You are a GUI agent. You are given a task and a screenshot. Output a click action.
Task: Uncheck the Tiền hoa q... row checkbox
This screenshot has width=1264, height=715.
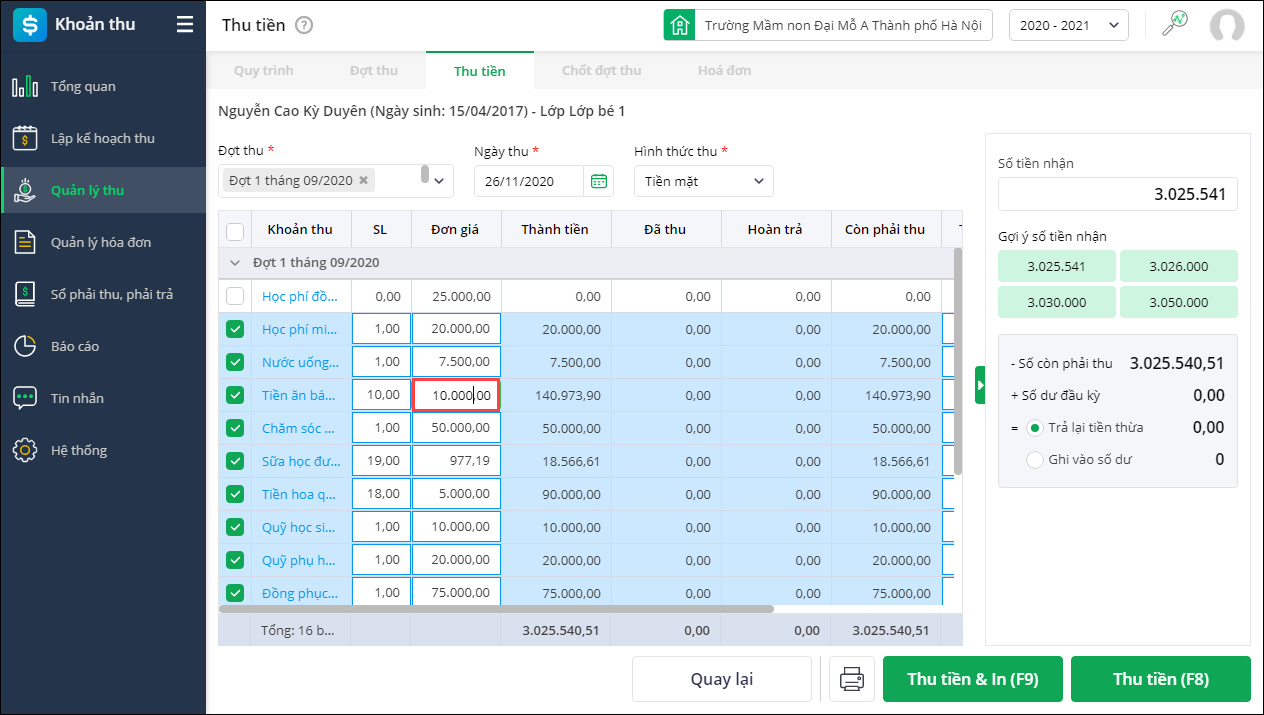[235, 494]
